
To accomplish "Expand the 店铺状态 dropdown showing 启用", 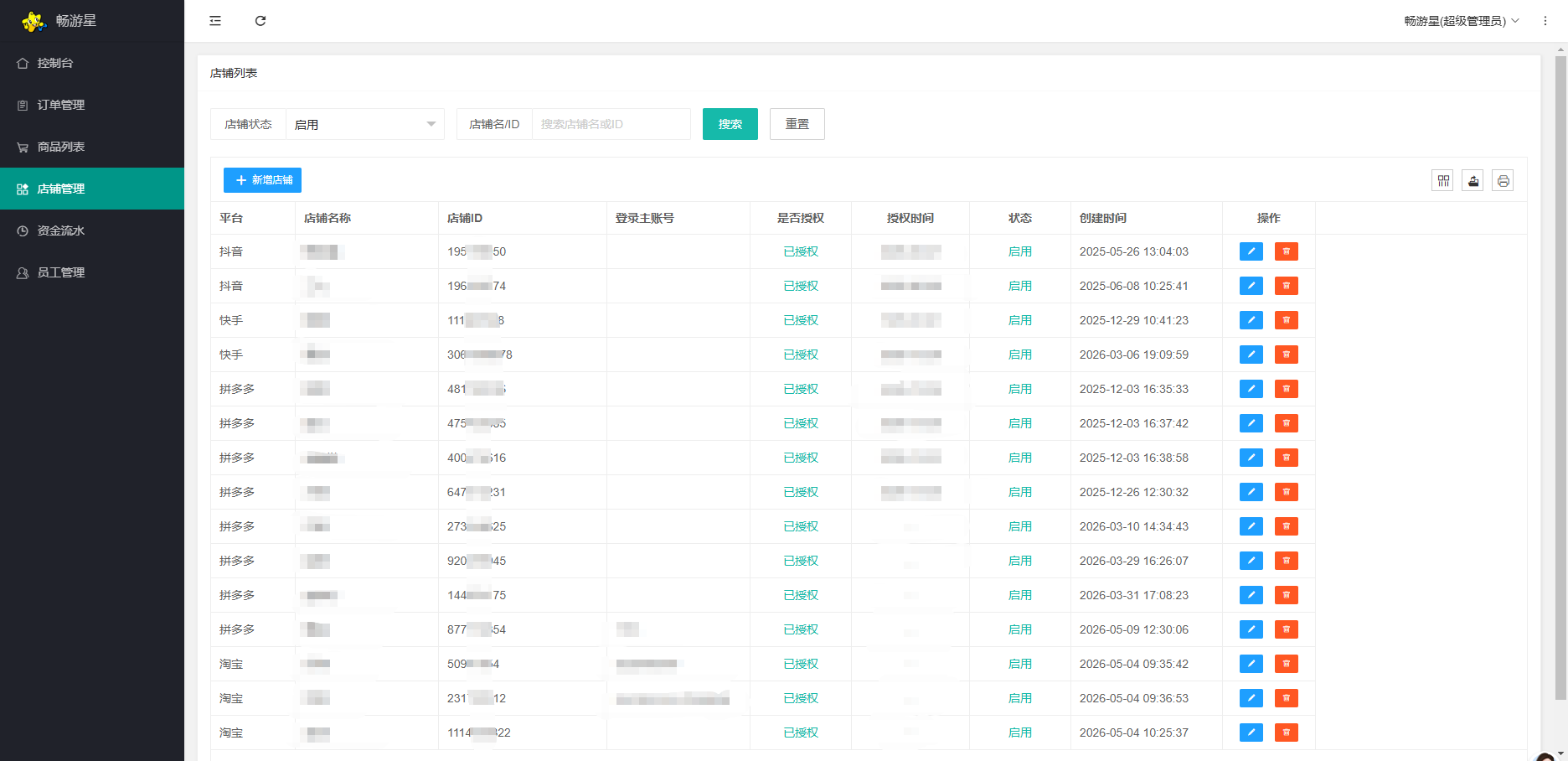I will tap(365, 124).
